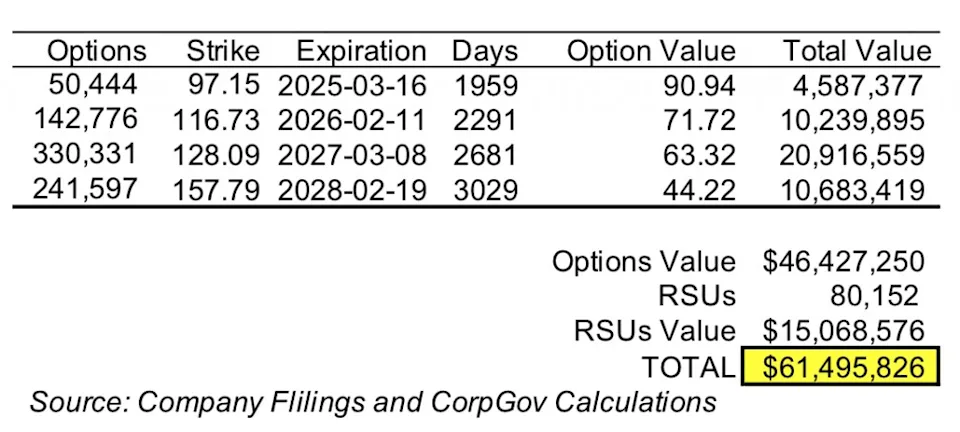Click the RSUs count 80,152
Viewport: 960px width, 432px height.
click(874, 296)
